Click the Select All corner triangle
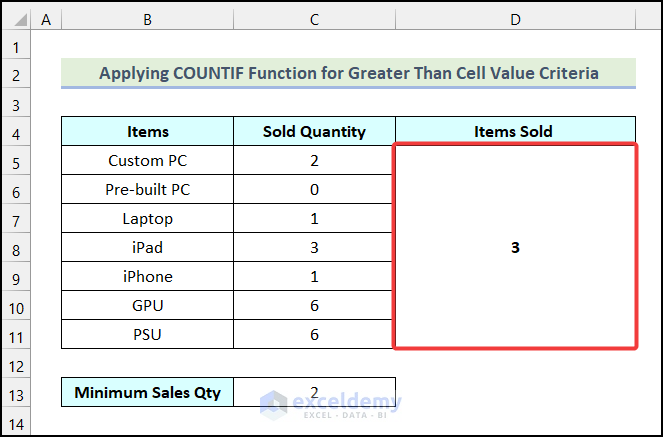This screenshot has width=663, height=437. pyautogui.click(x=16, y=18)
